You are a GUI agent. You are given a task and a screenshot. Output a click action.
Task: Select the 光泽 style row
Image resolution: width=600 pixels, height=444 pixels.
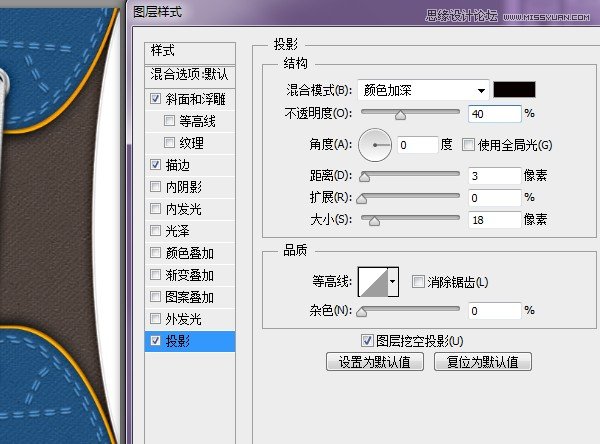click(x=190, y=231)
